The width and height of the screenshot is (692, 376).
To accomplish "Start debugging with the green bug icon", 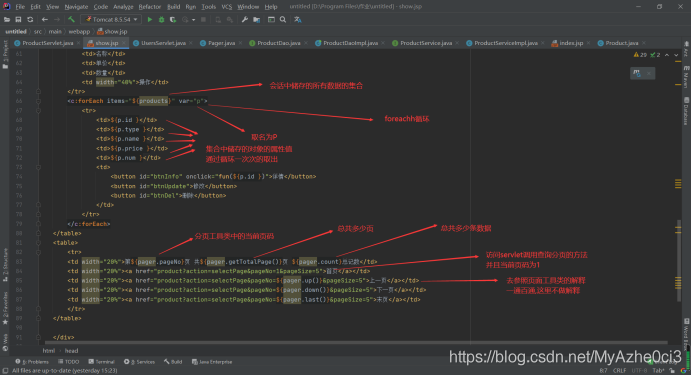I will [x=161, y=19].
